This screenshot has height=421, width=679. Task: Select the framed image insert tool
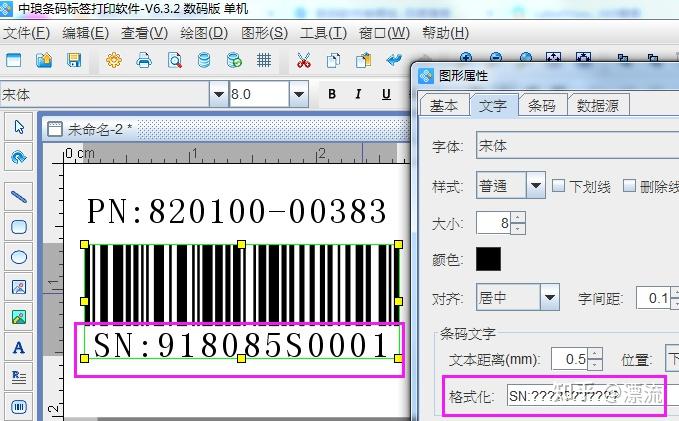(x=19, y=287)
